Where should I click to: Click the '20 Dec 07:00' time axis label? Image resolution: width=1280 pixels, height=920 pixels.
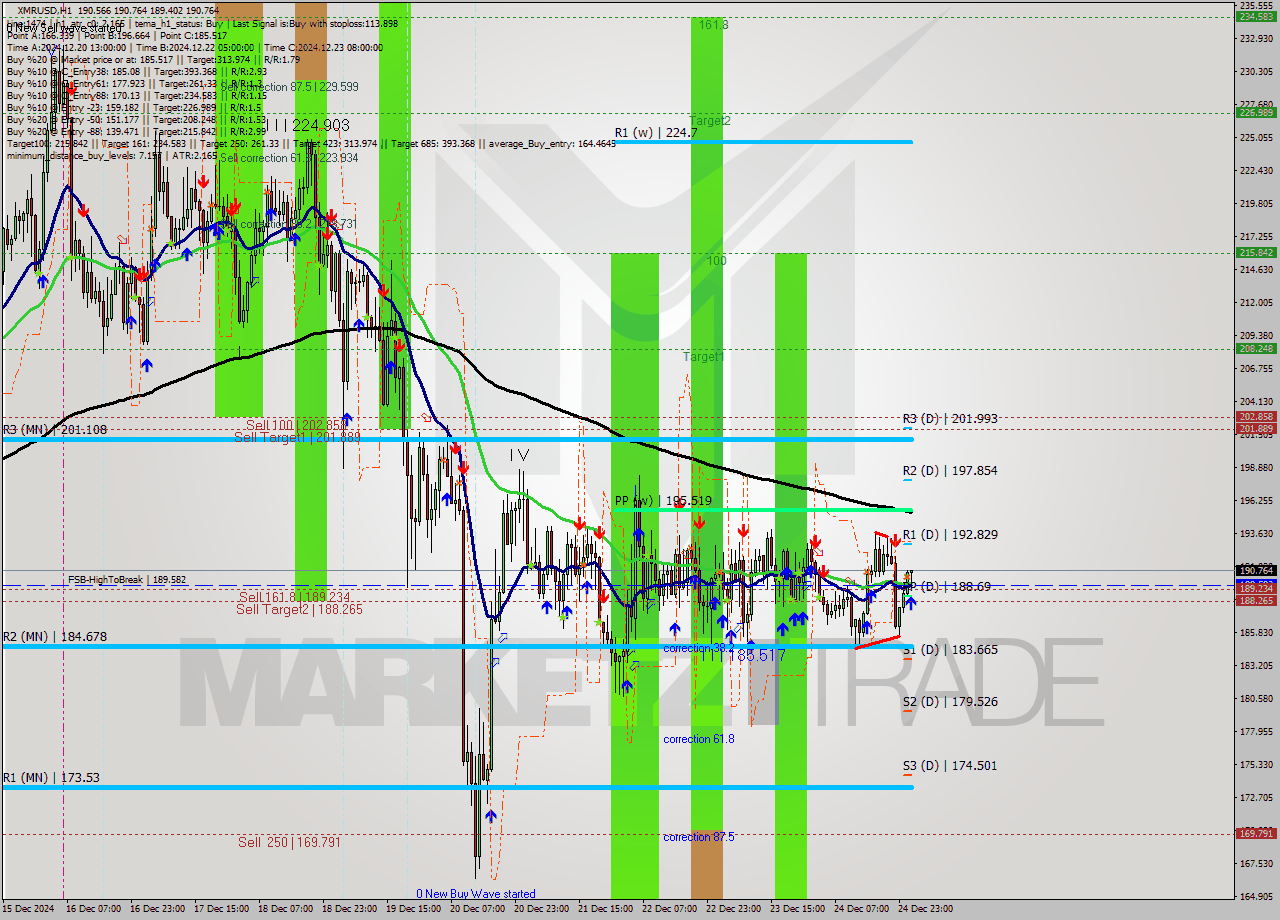point(476,909)
